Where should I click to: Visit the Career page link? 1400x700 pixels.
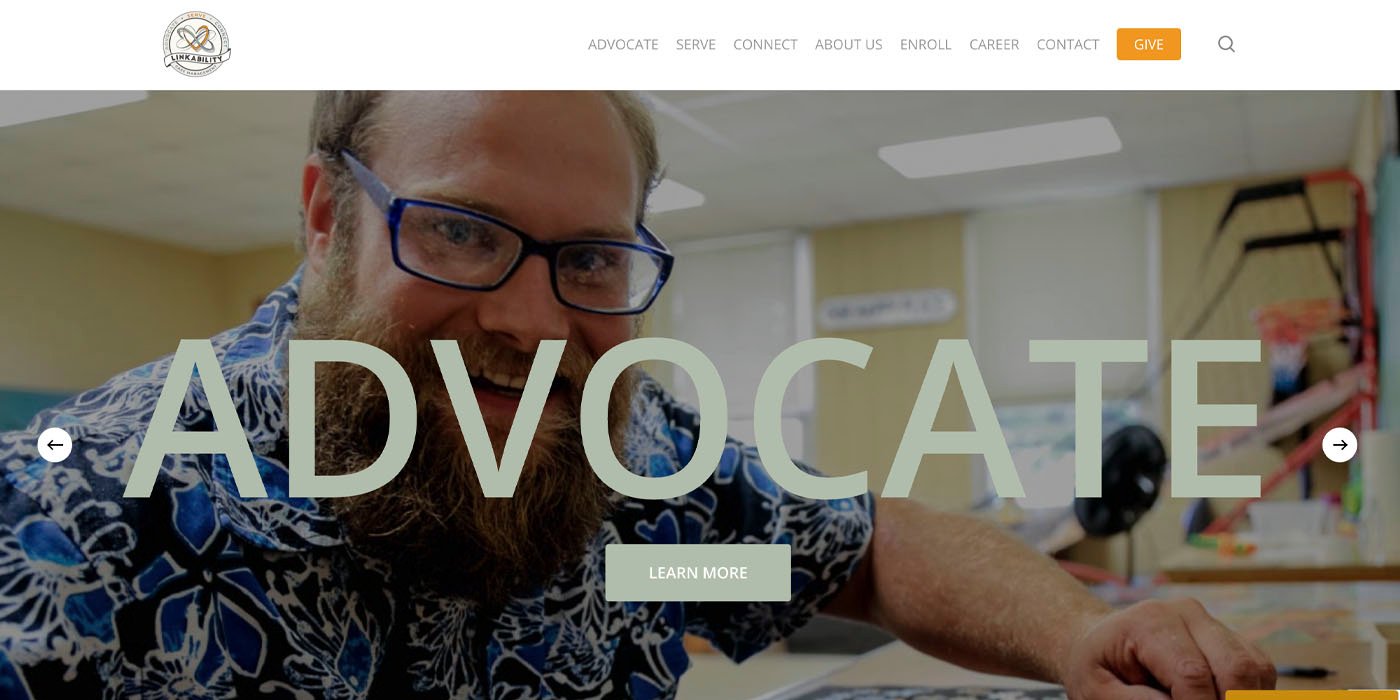(994, 44)
